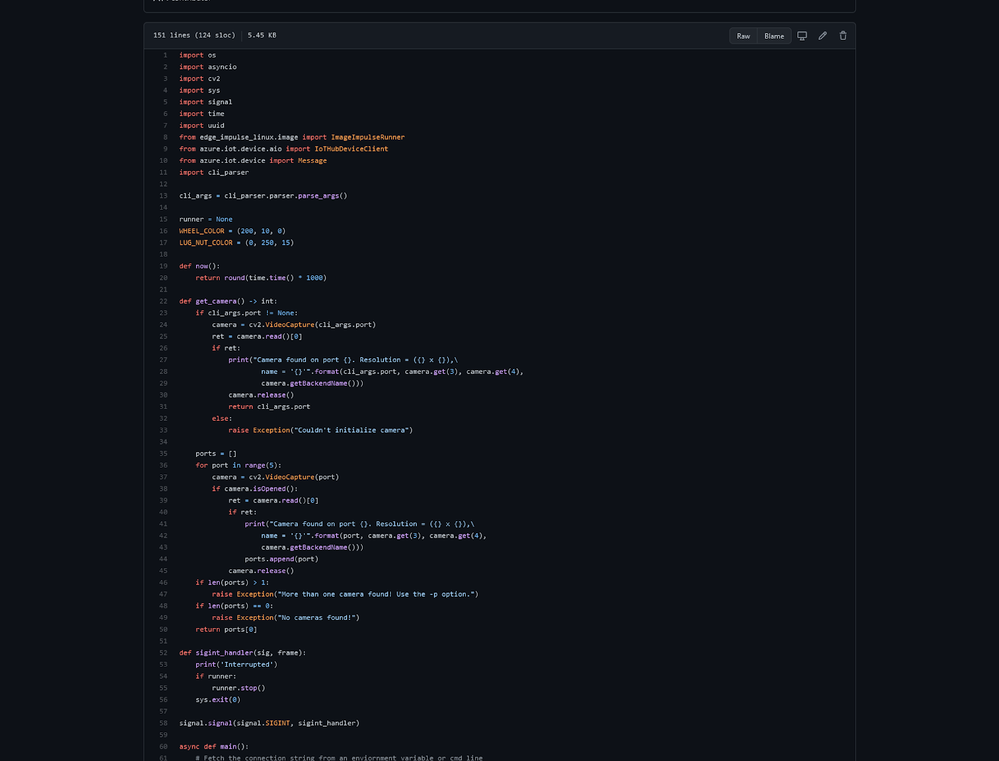Screen dimensions: 999x761
Task: Click the IoTHubDeviceClient import symbol
Action: click(351, 149)
